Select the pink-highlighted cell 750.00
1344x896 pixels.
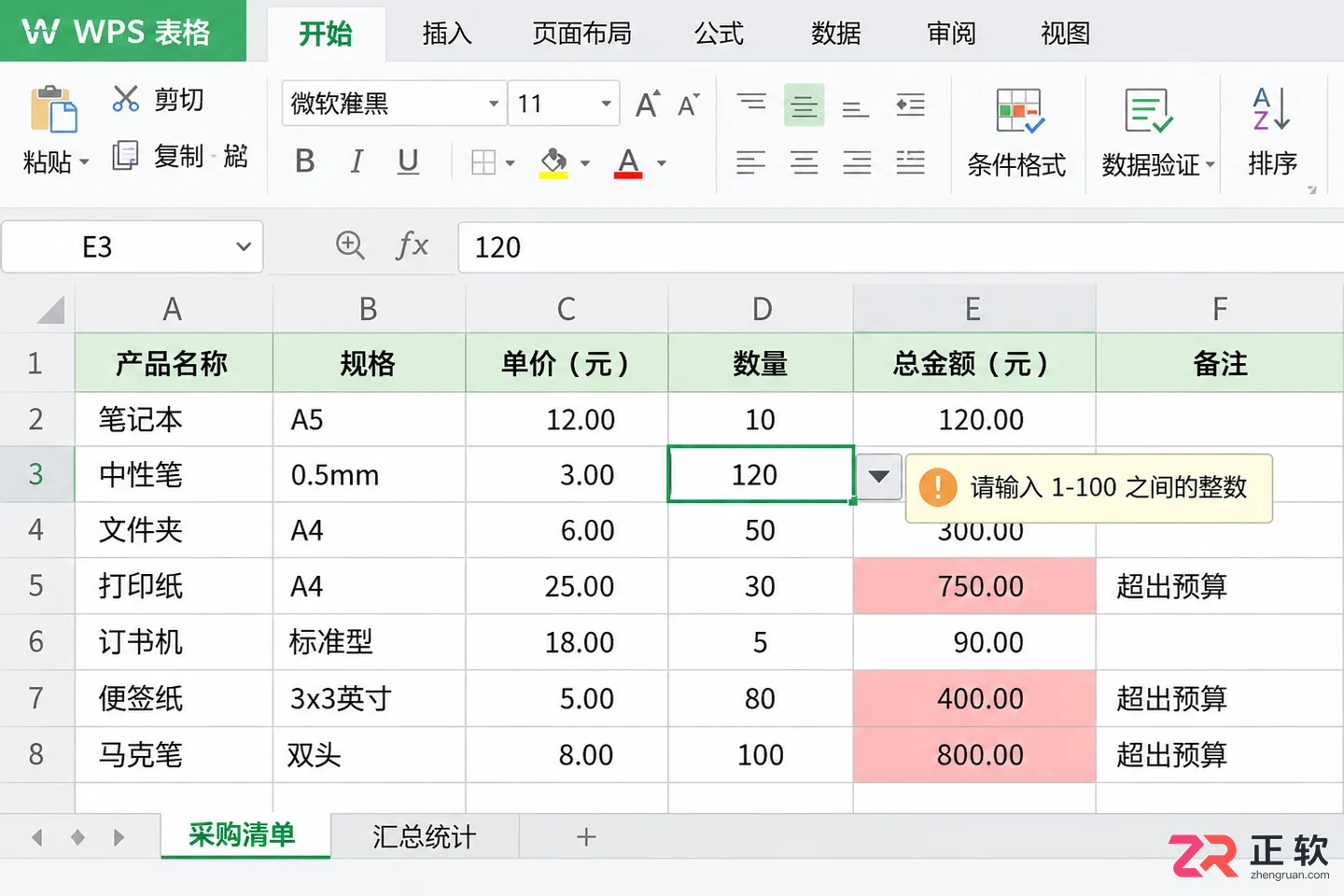(974, 586)
